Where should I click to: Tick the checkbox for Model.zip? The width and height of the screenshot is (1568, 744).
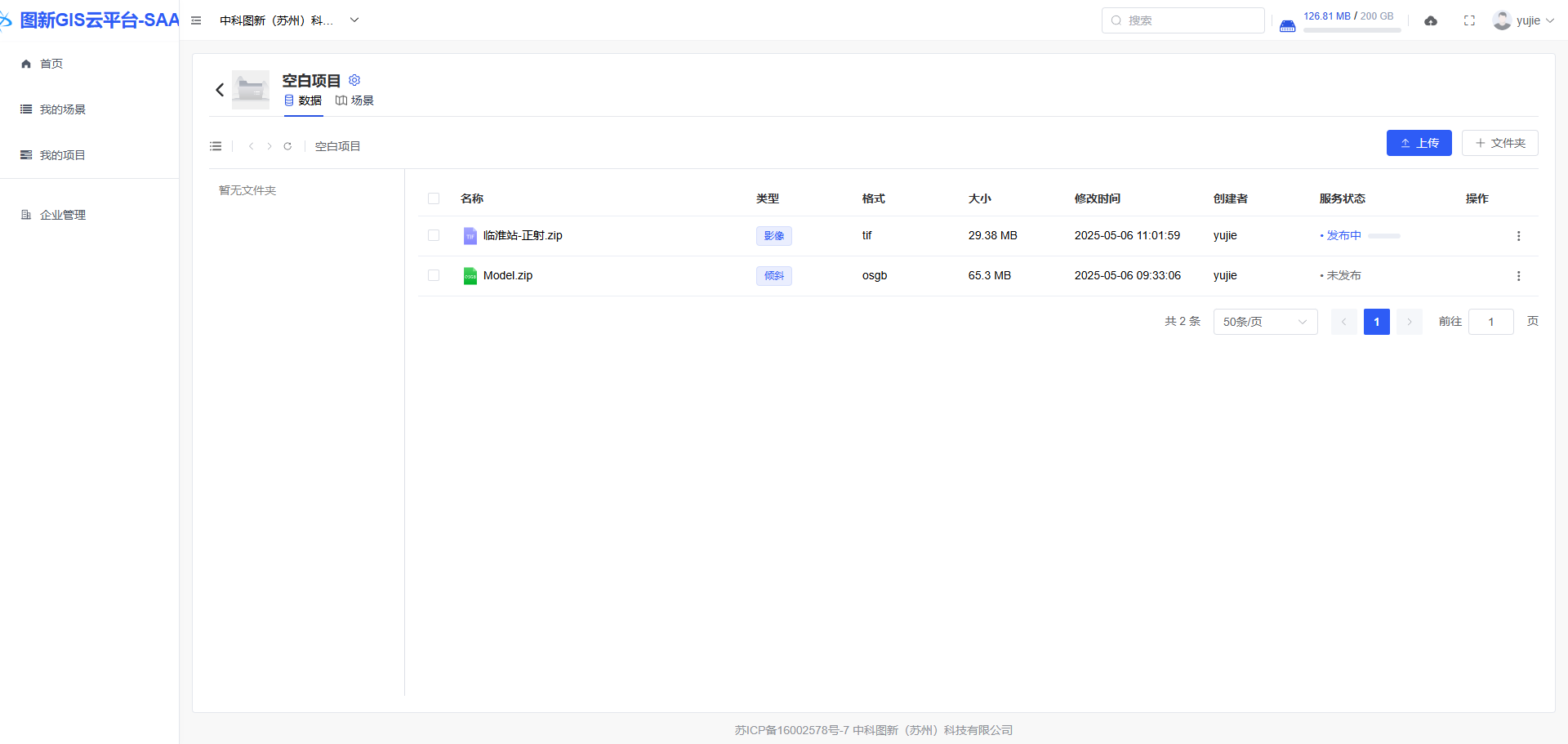434,275
